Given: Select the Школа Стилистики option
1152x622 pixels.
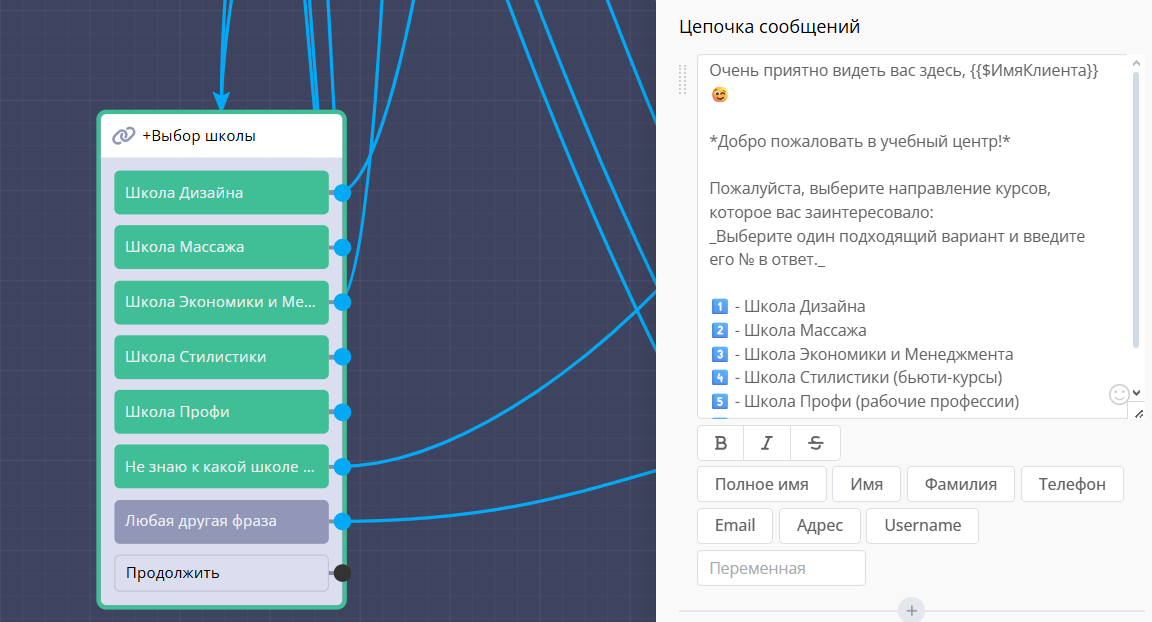Looking at the screenshot, I should 221,357.
